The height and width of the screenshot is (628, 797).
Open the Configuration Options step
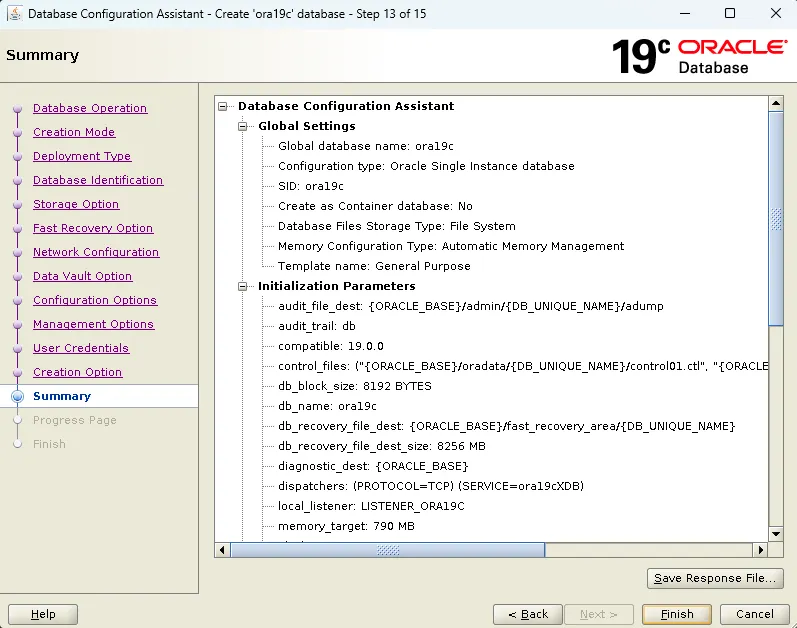[95, 300]
